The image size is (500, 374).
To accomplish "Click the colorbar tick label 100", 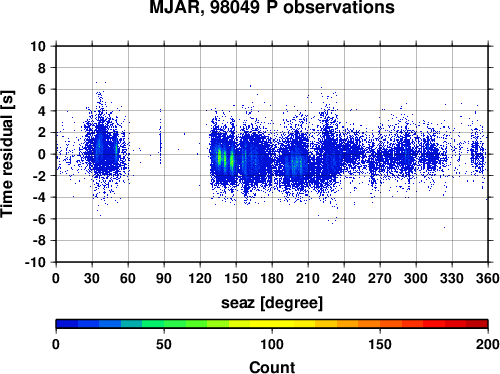I will (272, 344).
